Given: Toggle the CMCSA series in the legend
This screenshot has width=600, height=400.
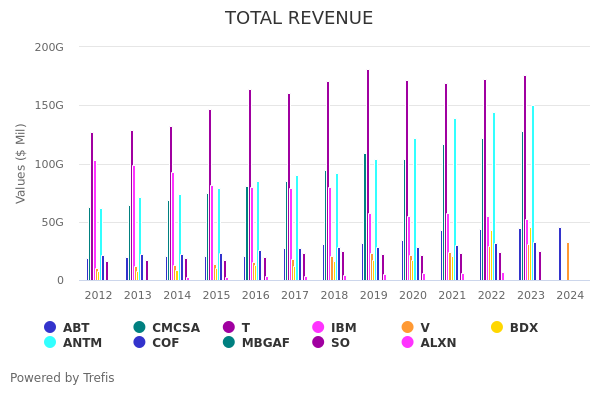Looking at the screenshot, I should tap(175, 327).
